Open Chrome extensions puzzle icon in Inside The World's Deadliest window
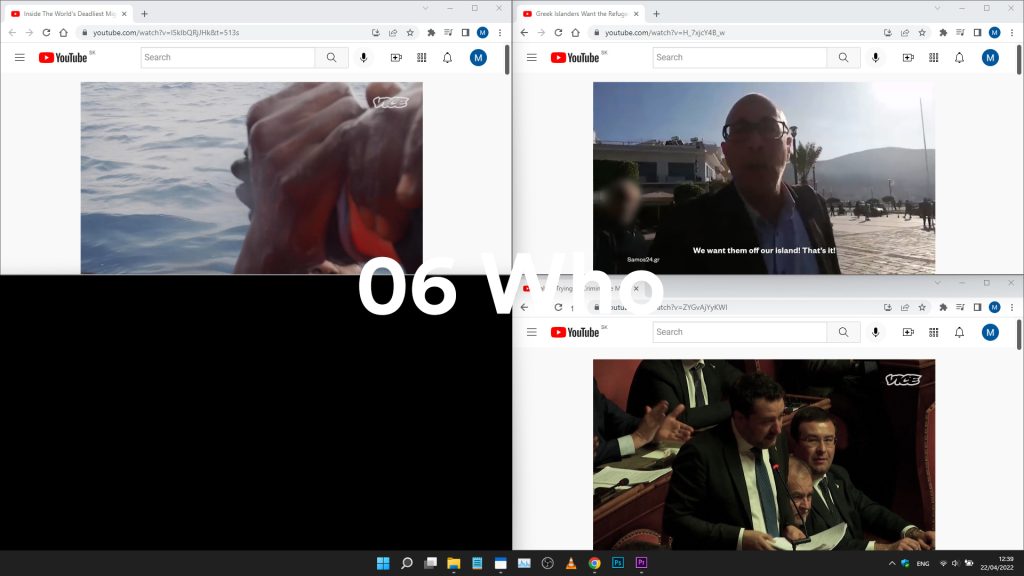The height and width of the screenshot is (576, 1024). coord(431,33)
